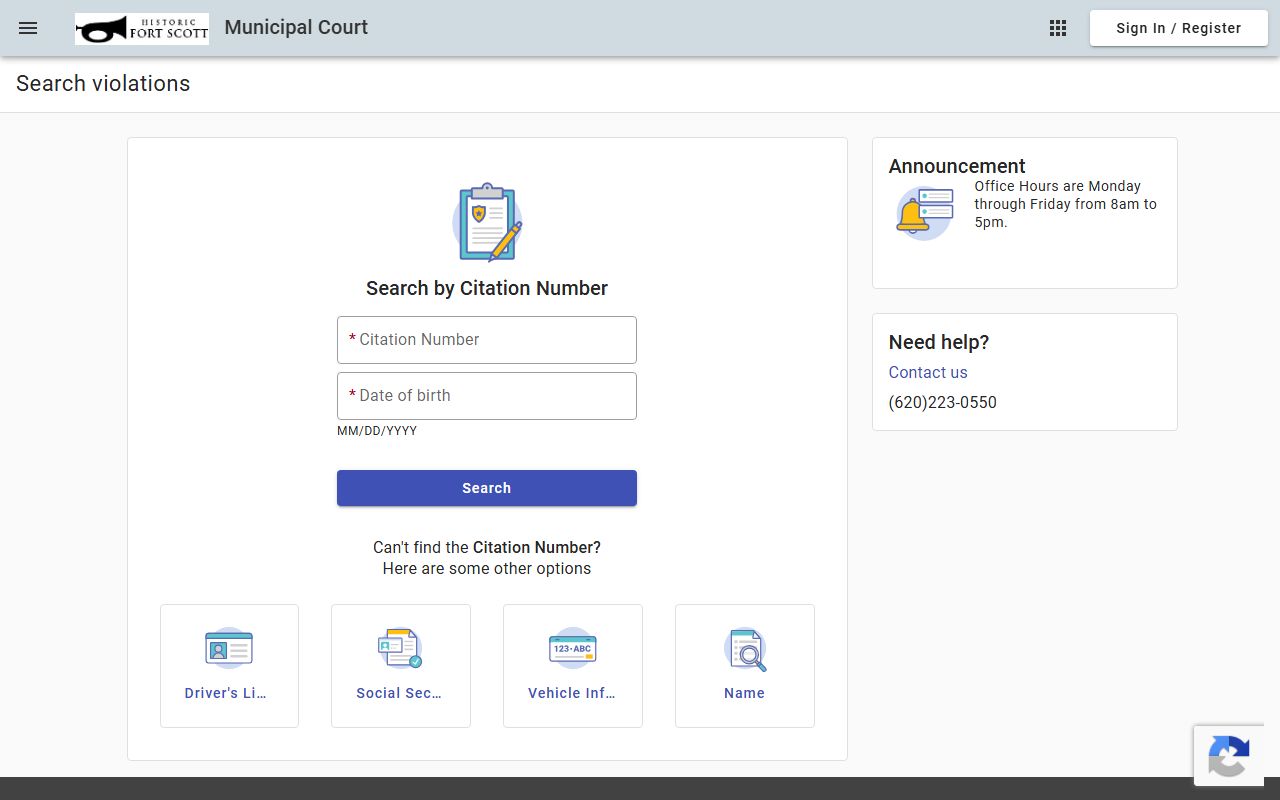Viewport: 1280px width, 800px height.
Task: Search by Name option
Action: pyautogui.click(x=745, y=666)
